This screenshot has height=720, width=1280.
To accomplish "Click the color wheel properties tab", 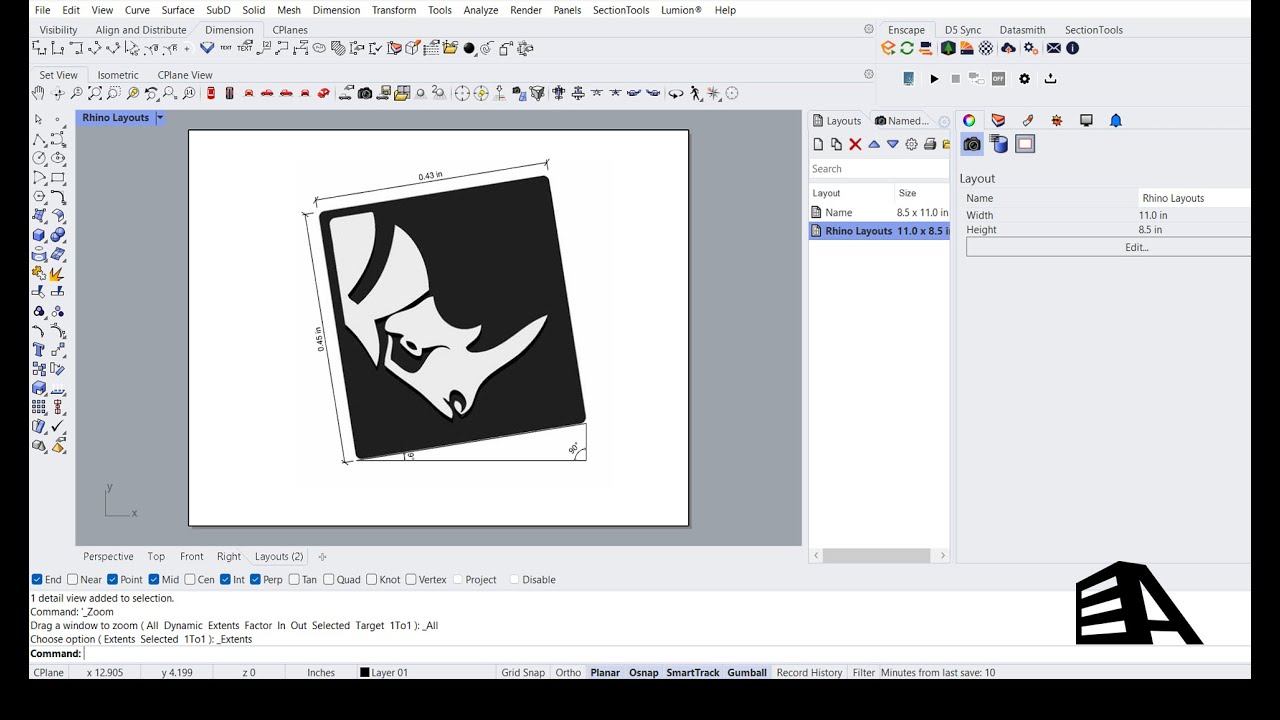I will click(x=969, y=120).
